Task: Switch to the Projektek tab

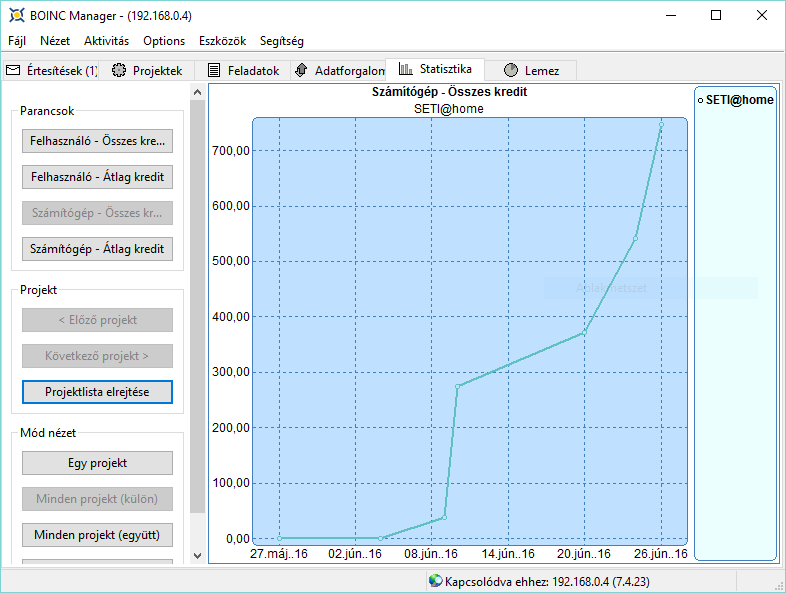Action: [147, 70]
